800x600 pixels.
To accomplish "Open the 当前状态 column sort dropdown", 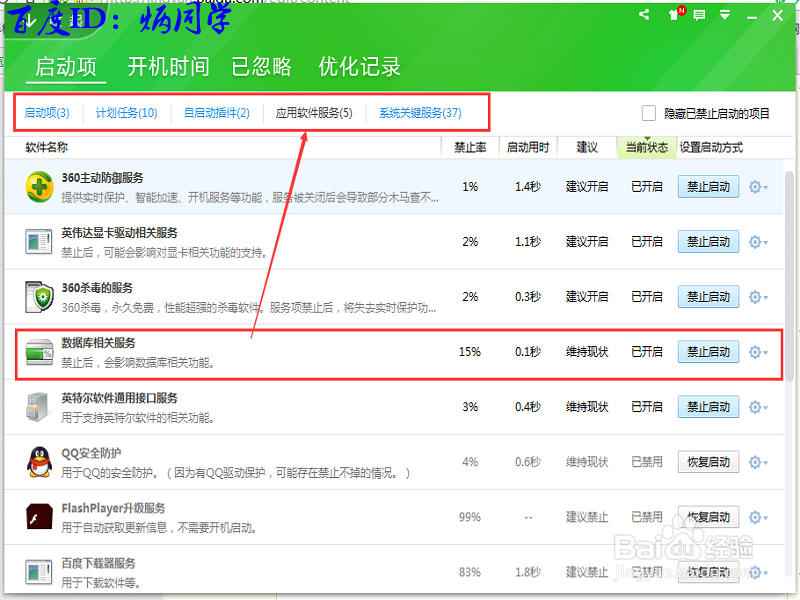I will (x=645, y=145).
